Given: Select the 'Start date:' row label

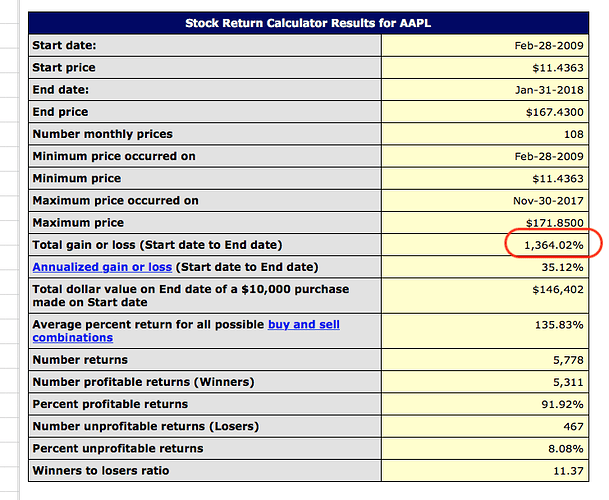Looking at the screenshot, I should click(64, 45).
